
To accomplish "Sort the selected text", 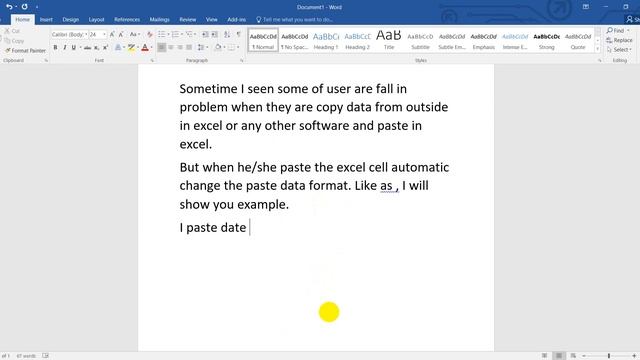I will [x=227, y=35].
